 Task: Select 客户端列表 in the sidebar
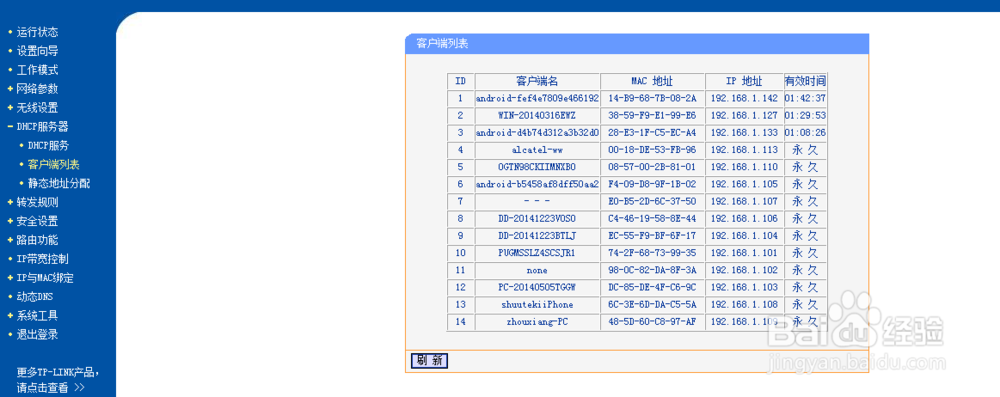coord(54,165)
